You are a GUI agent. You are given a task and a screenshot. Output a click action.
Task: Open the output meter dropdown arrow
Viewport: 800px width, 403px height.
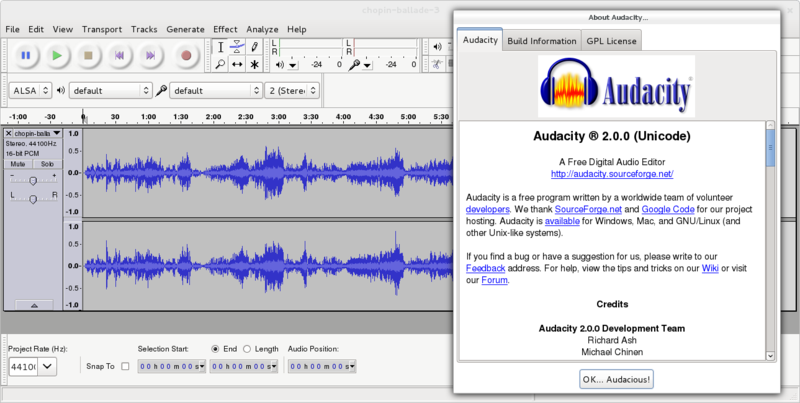tap(292, 65)
